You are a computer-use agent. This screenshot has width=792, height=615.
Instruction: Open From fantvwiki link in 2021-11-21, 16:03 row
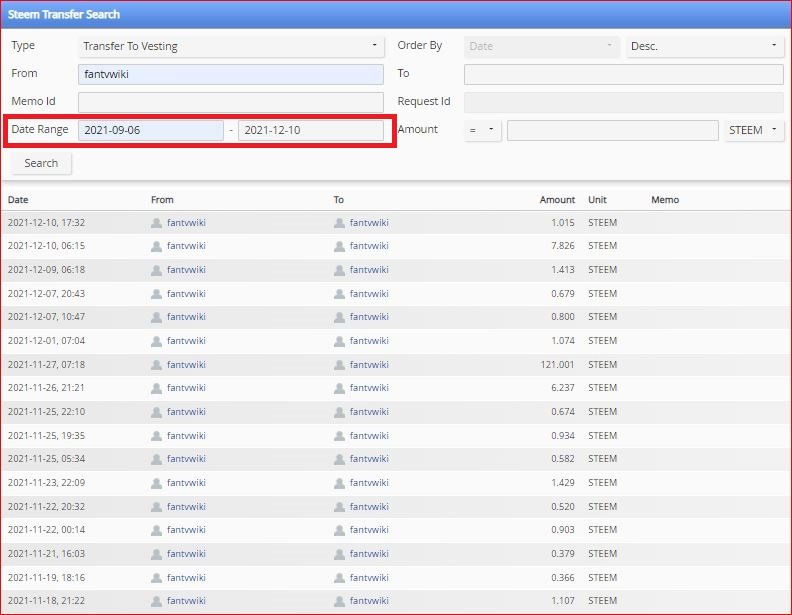[186, 554]
